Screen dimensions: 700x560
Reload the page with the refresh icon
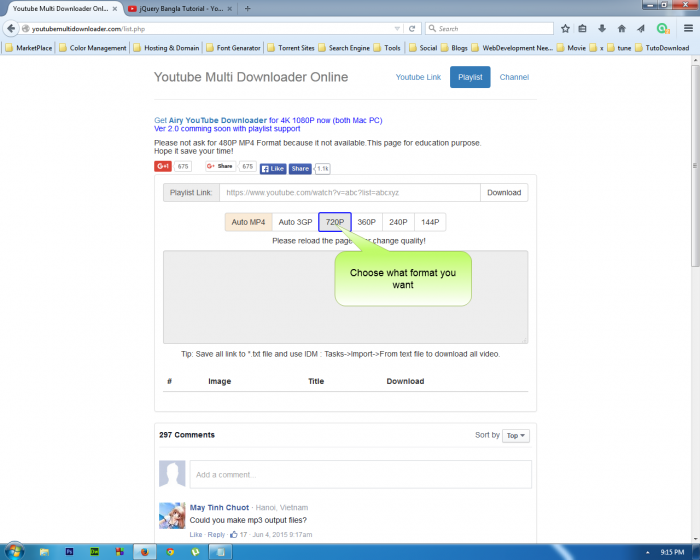coord(412,29)
